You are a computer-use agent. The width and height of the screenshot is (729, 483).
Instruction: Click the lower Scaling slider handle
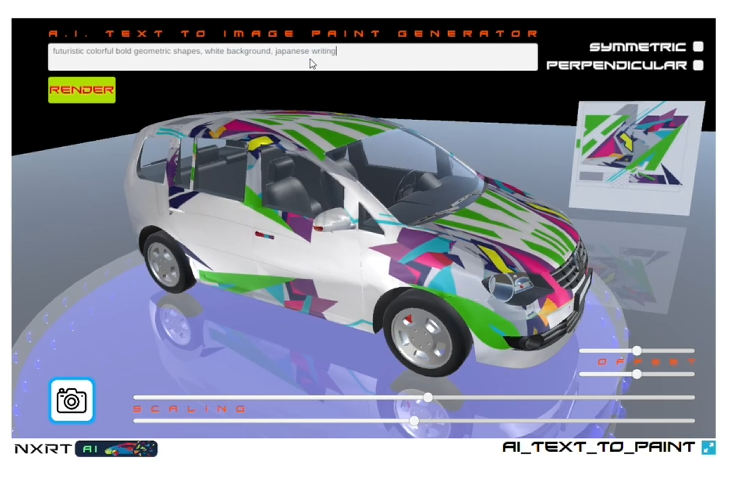[x=414, y=421]
